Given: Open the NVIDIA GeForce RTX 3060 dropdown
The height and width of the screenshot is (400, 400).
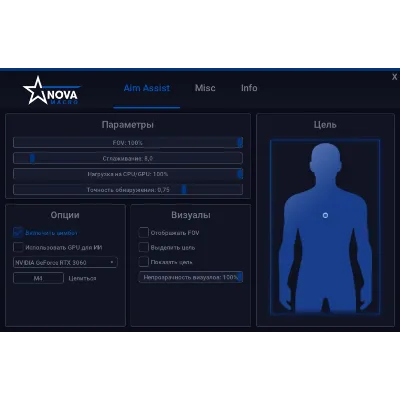Looking at the screenshot, I should tap(65, 262).
